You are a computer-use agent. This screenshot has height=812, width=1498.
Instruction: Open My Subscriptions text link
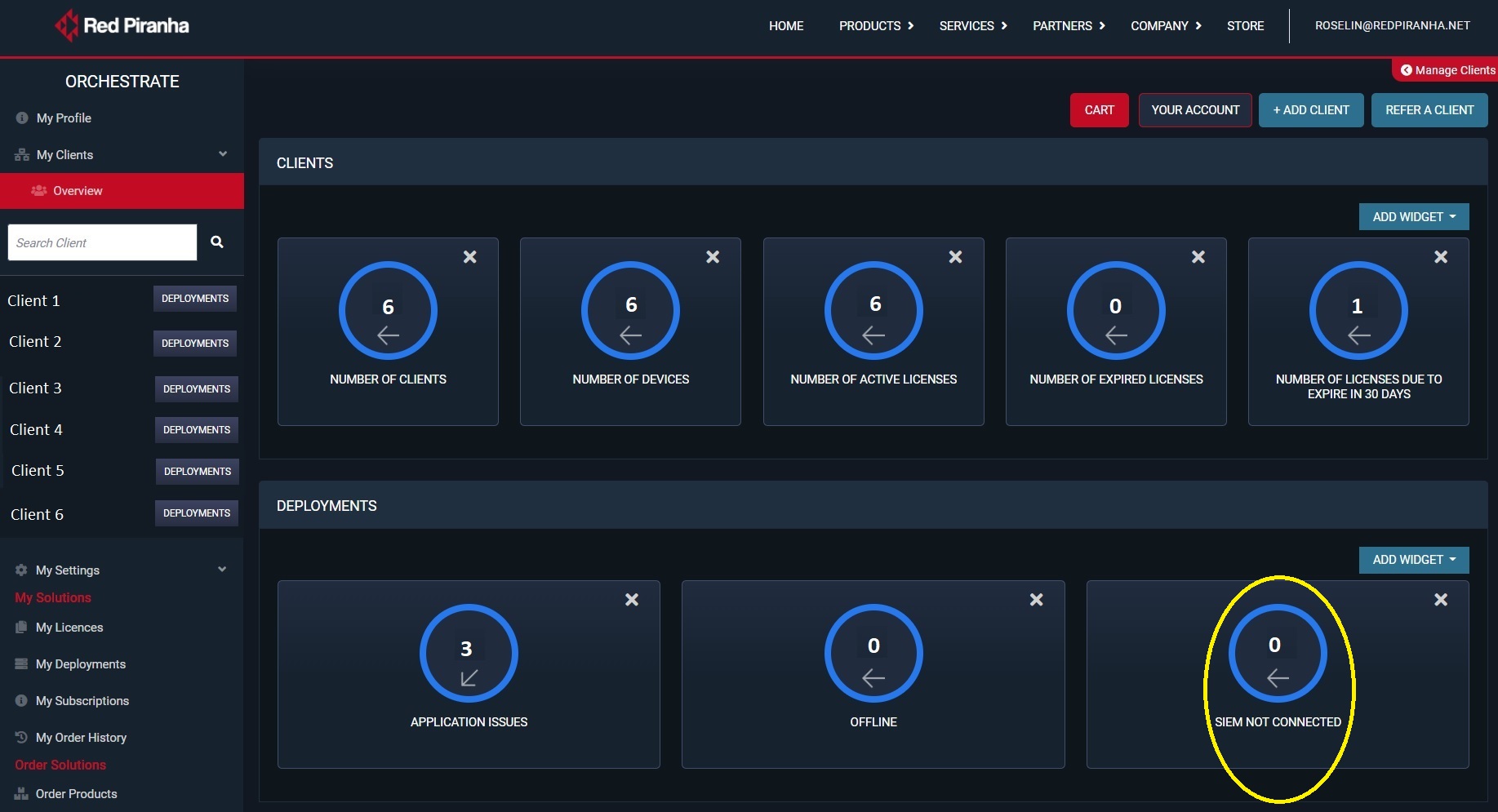[x=82, y=701]
